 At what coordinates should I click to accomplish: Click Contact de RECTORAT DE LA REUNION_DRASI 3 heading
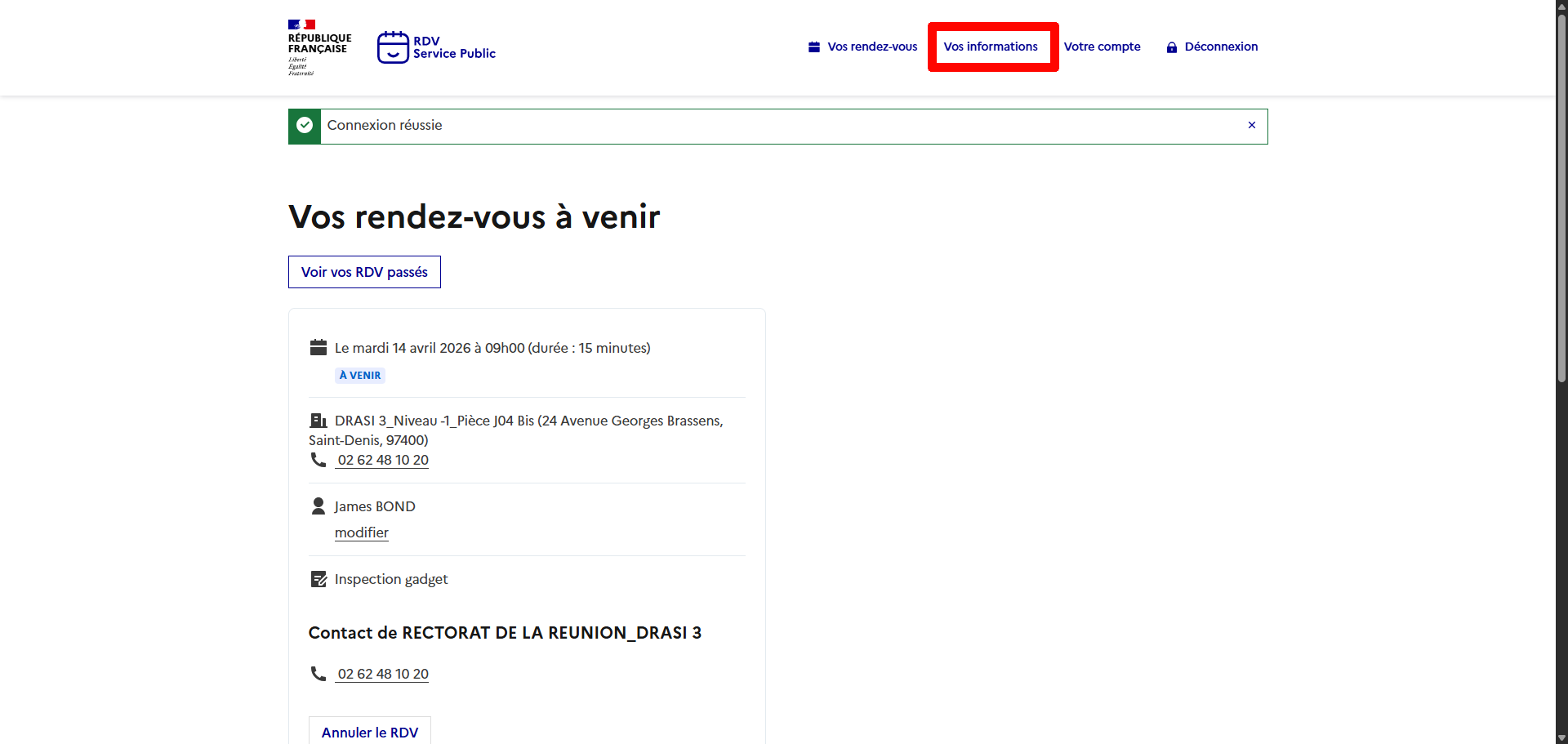click(x=505, y=633)
